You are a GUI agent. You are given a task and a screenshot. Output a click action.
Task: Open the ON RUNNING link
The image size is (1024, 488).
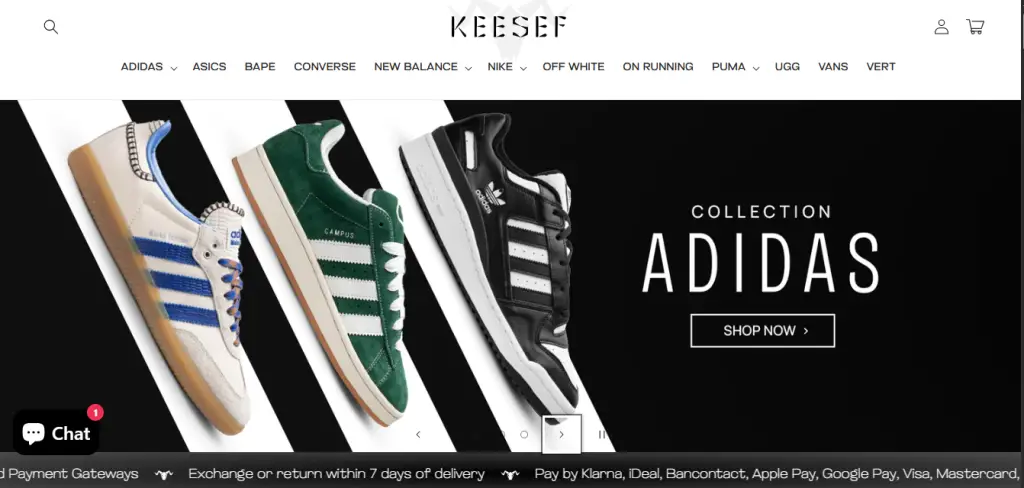[658, 67]
